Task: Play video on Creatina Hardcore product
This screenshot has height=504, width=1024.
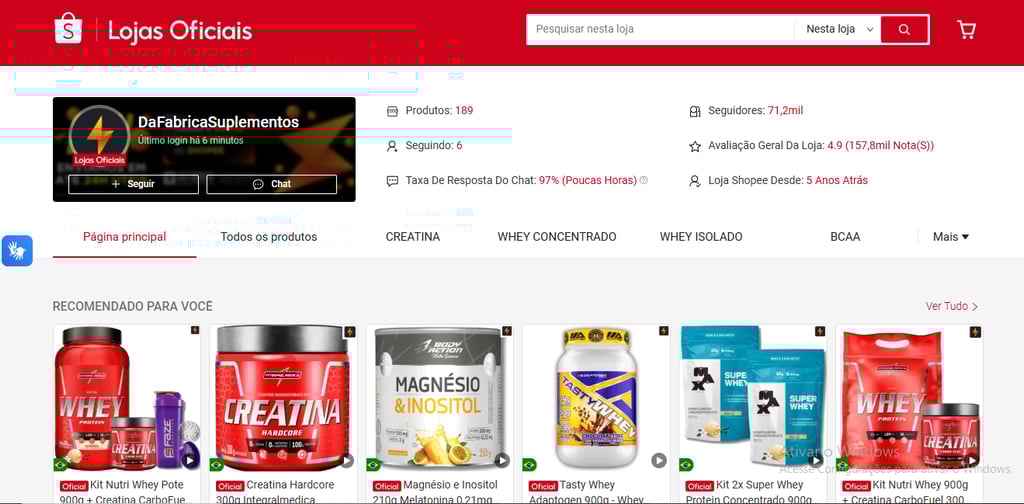Action: pos(346,461)
